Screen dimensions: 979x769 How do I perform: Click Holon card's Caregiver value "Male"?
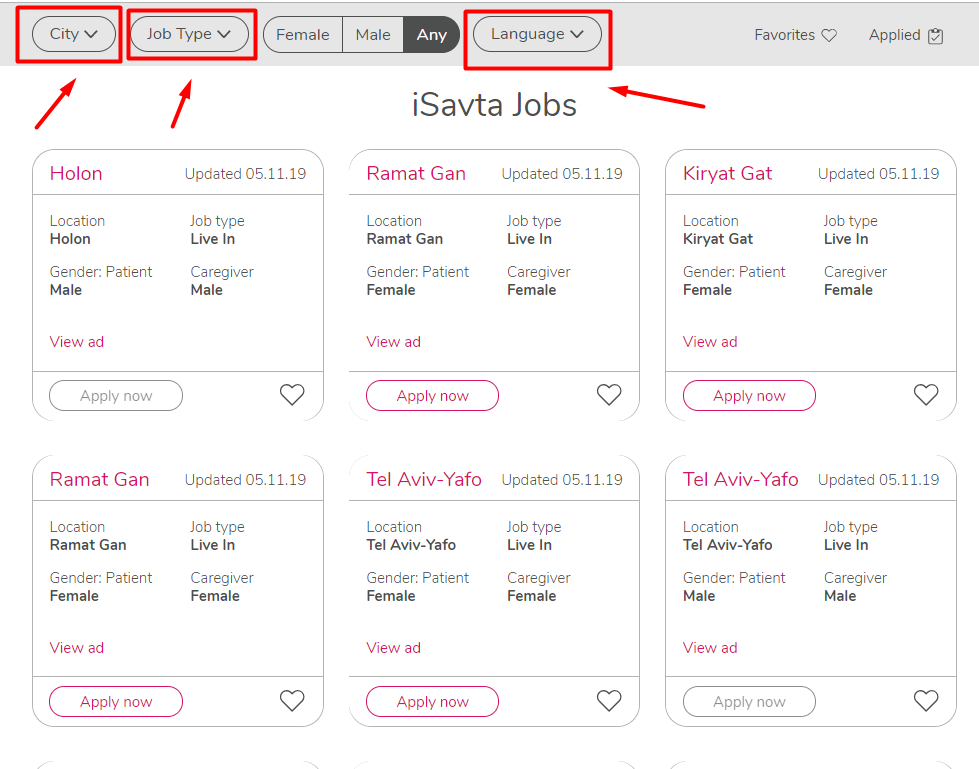pos(207,290)
